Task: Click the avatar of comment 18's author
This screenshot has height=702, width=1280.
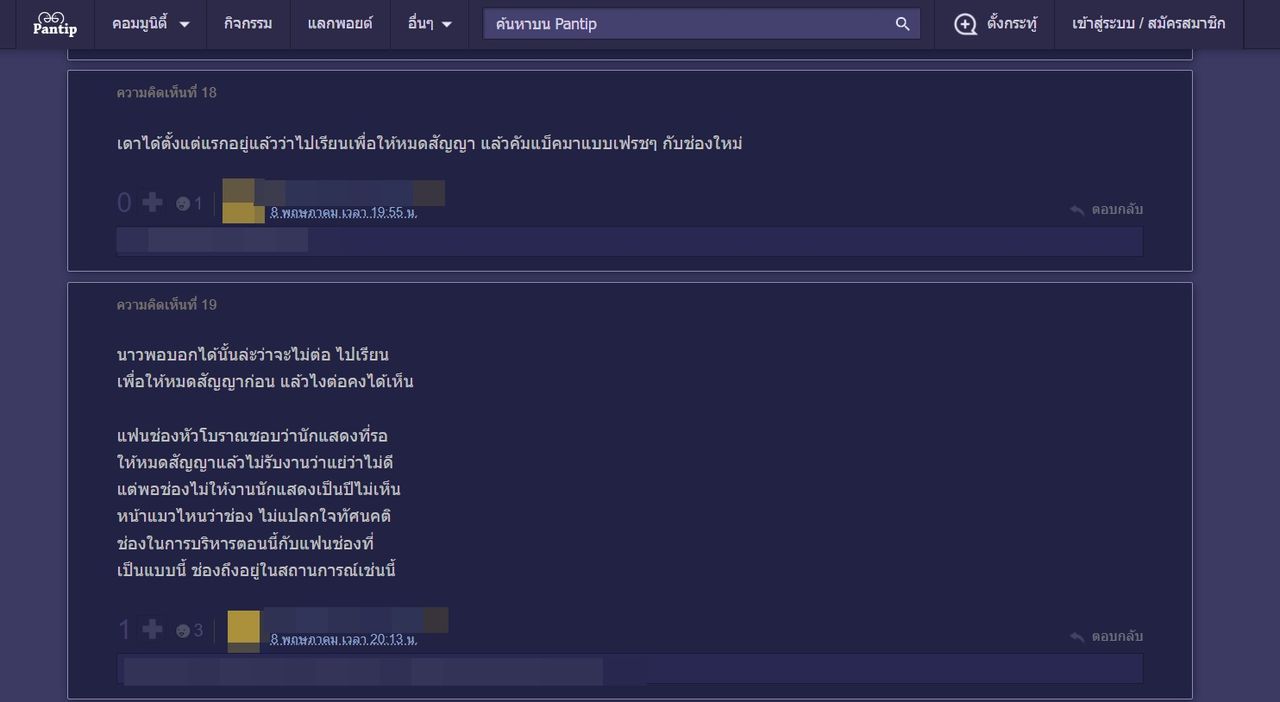Action: [242, 201]
